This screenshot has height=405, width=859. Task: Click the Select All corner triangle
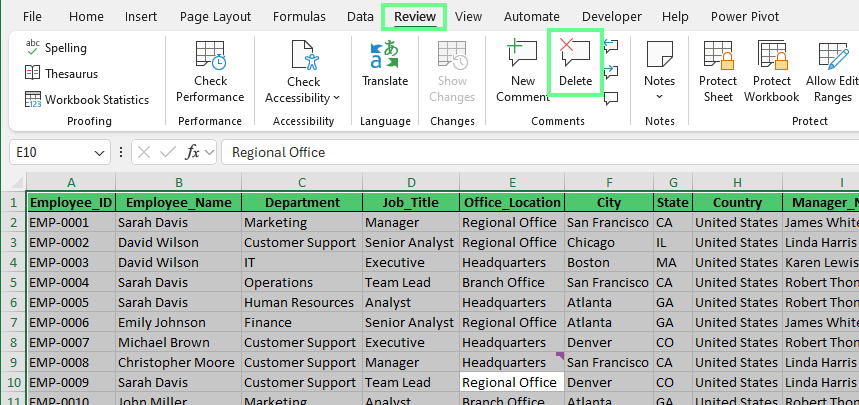(18, 181)
